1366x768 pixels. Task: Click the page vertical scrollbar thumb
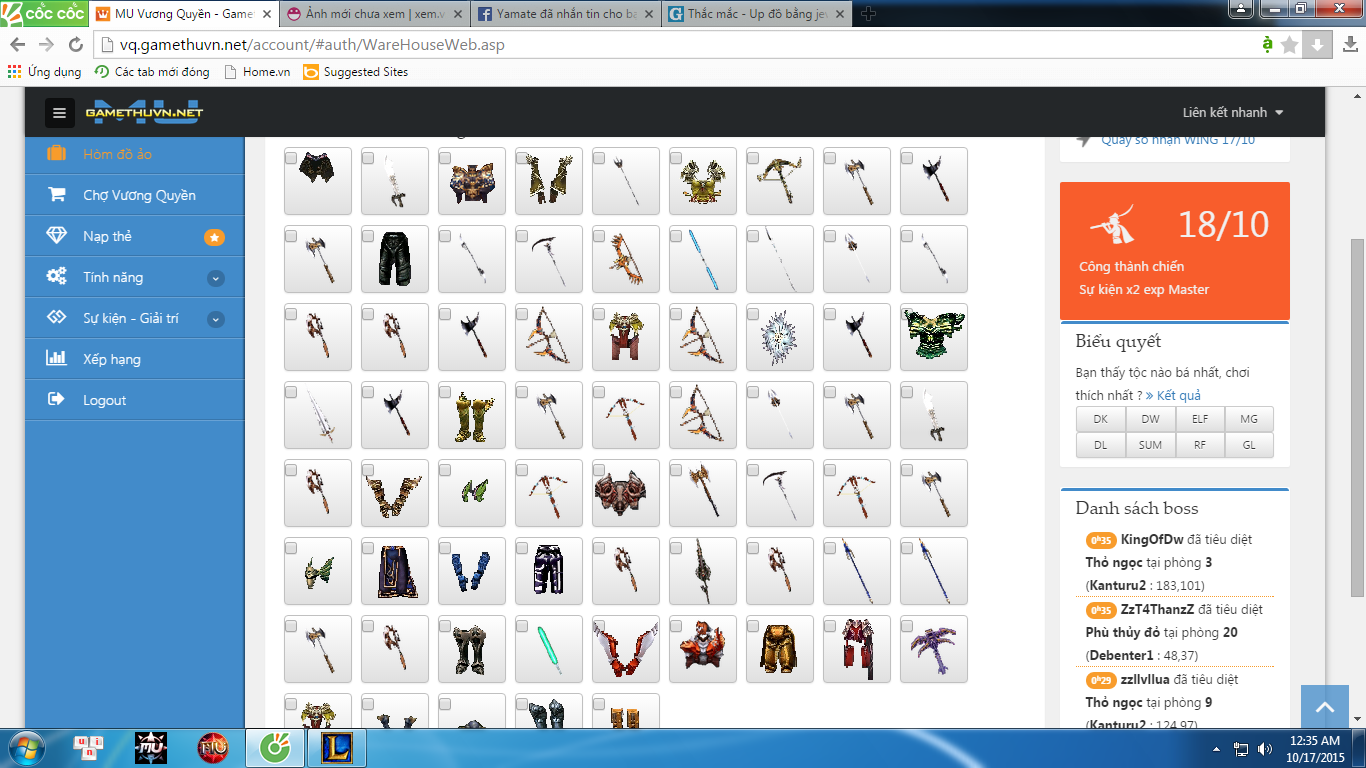point(1357,416)
